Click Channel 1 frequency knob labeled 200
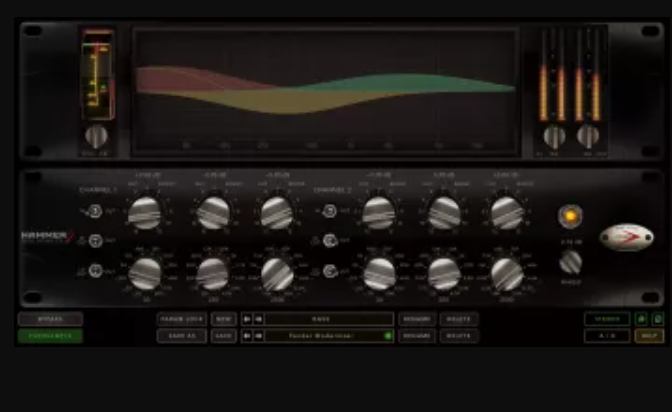Screen dimensions: 672x412 [x=213, y=274]
